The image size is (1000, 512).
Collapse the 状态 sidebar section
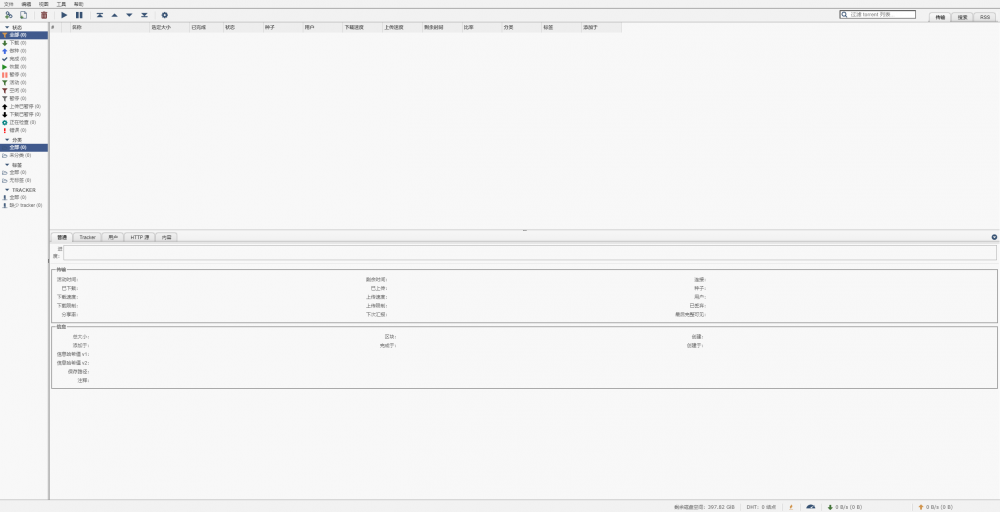7,27
